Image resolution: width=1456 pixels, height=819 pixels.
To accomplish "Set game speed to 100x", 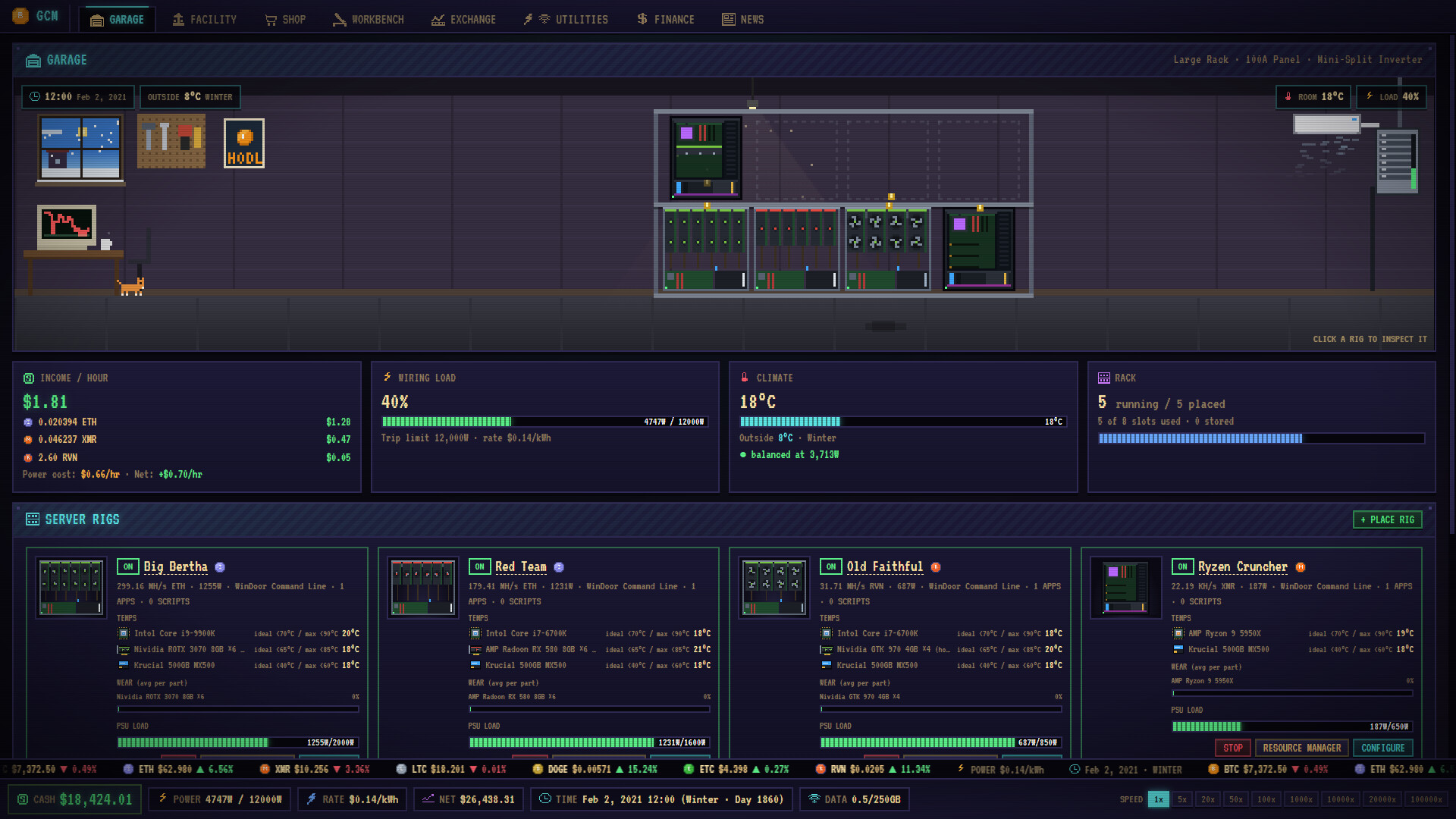I will pos(1266,799).
